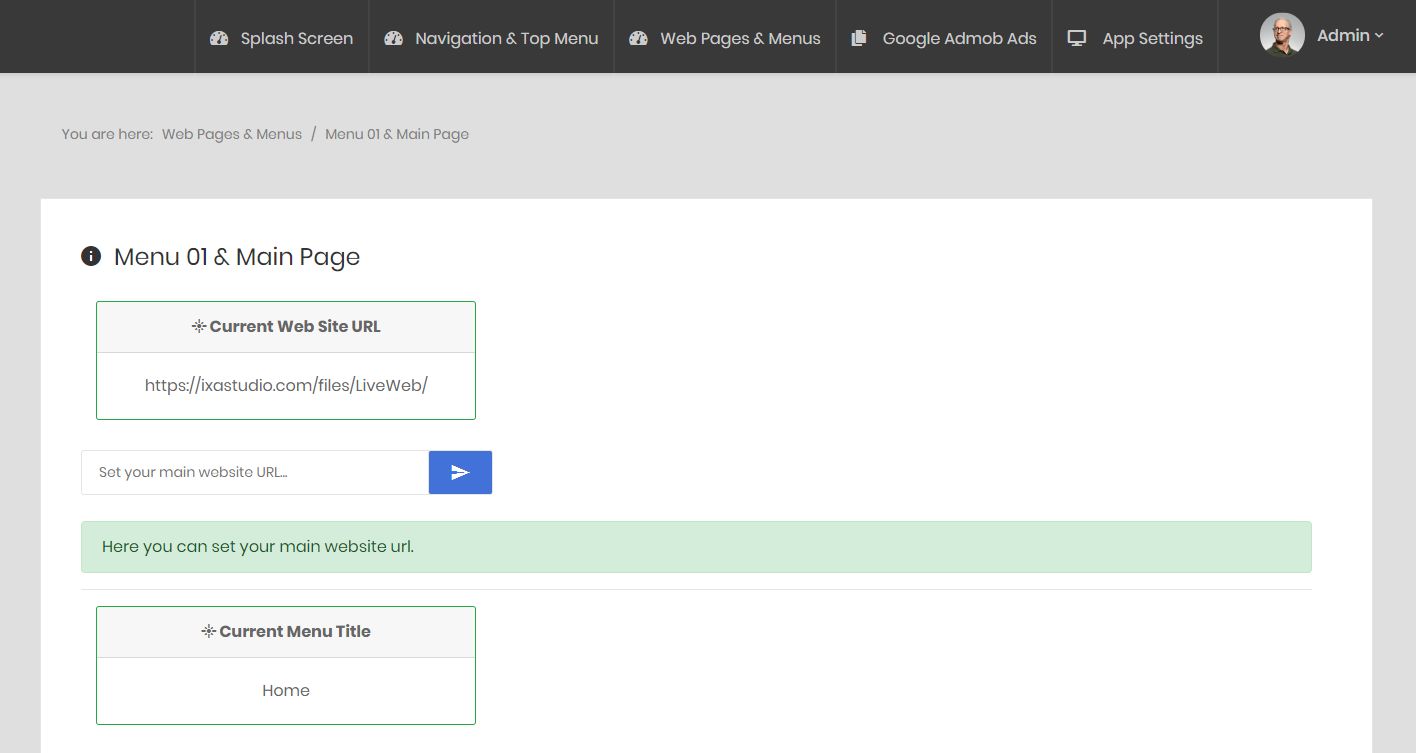
Task: Click the Navigation & Top Menu gauge icon
Action: coord(393,38)
